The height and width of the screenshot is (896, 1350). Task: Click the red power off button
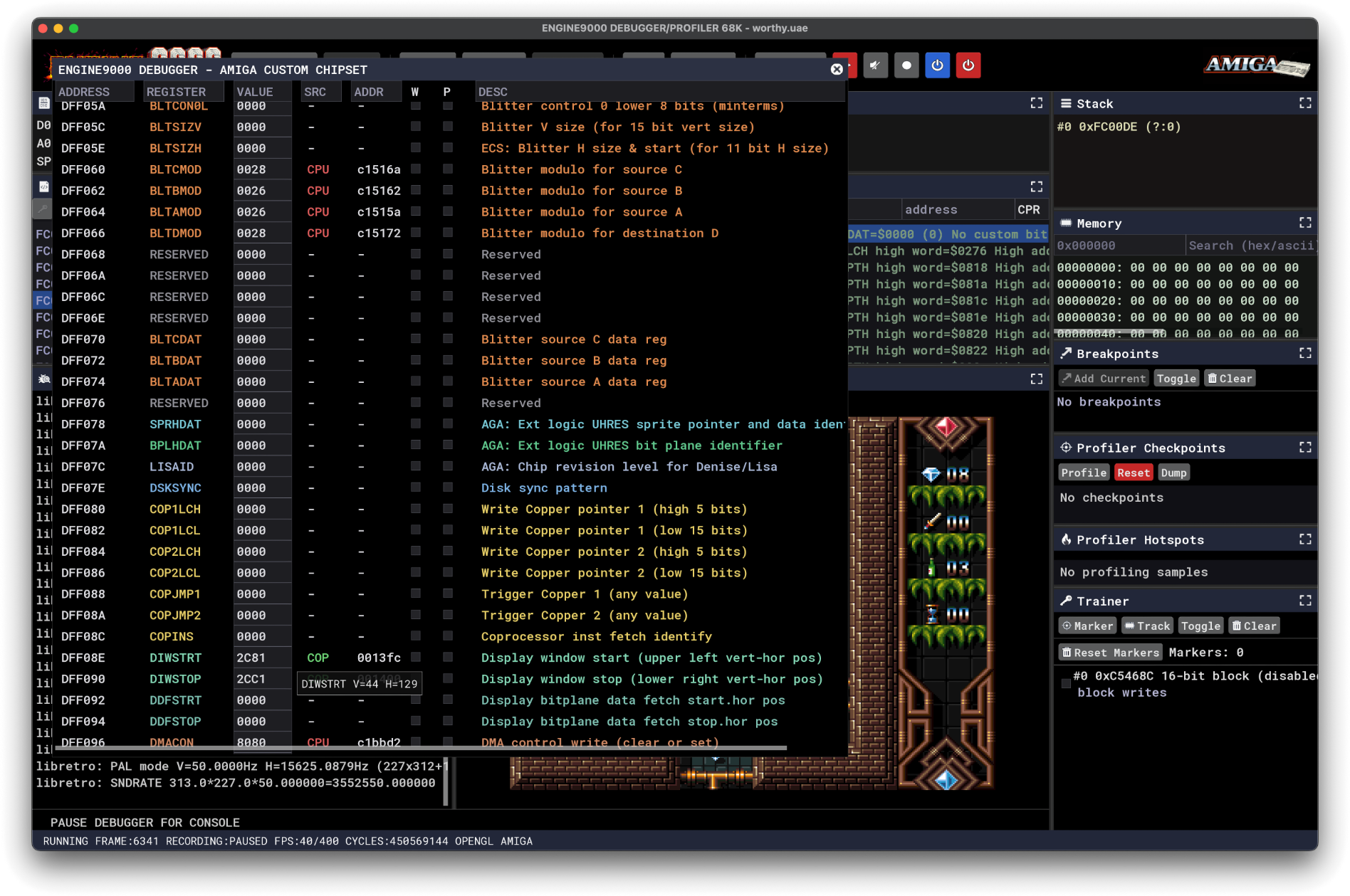[x=968, y=65]
